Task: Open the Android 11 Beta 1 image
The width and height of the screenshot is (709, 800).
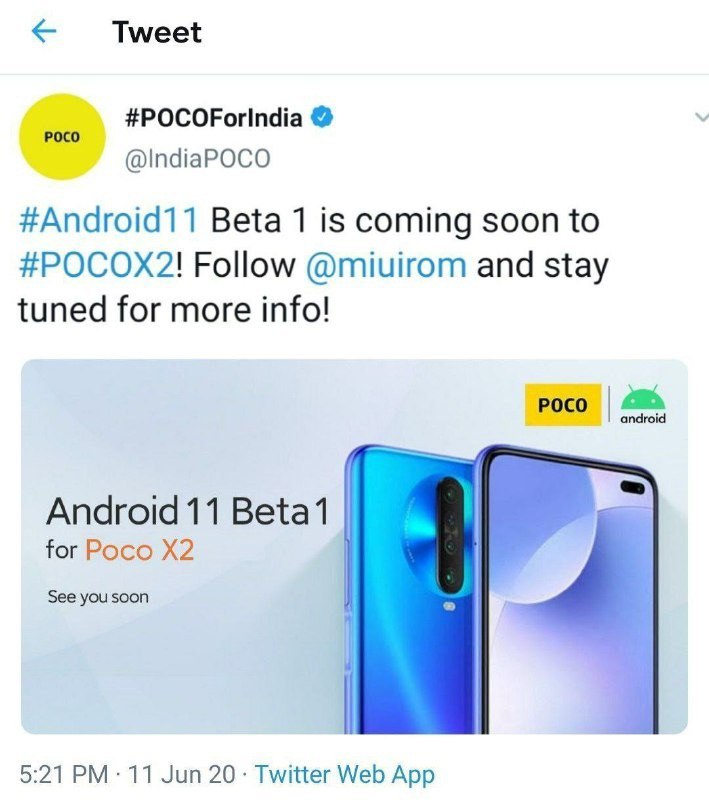Action: (354, 546)
